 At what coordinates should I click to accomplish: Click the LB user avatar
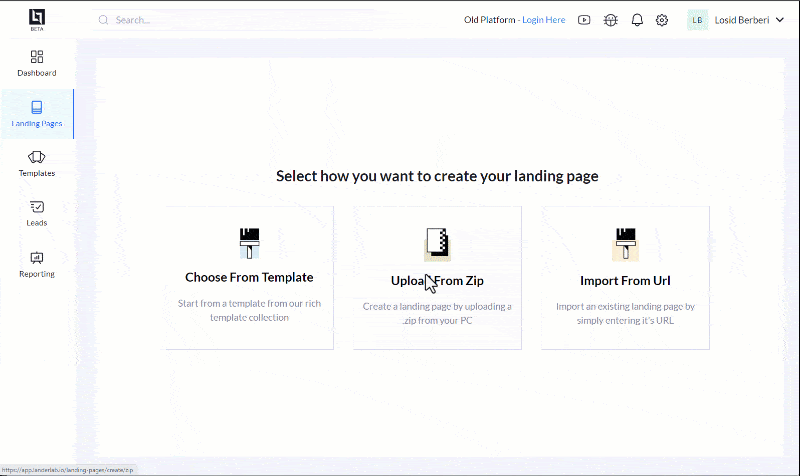[x=697, y=20]
